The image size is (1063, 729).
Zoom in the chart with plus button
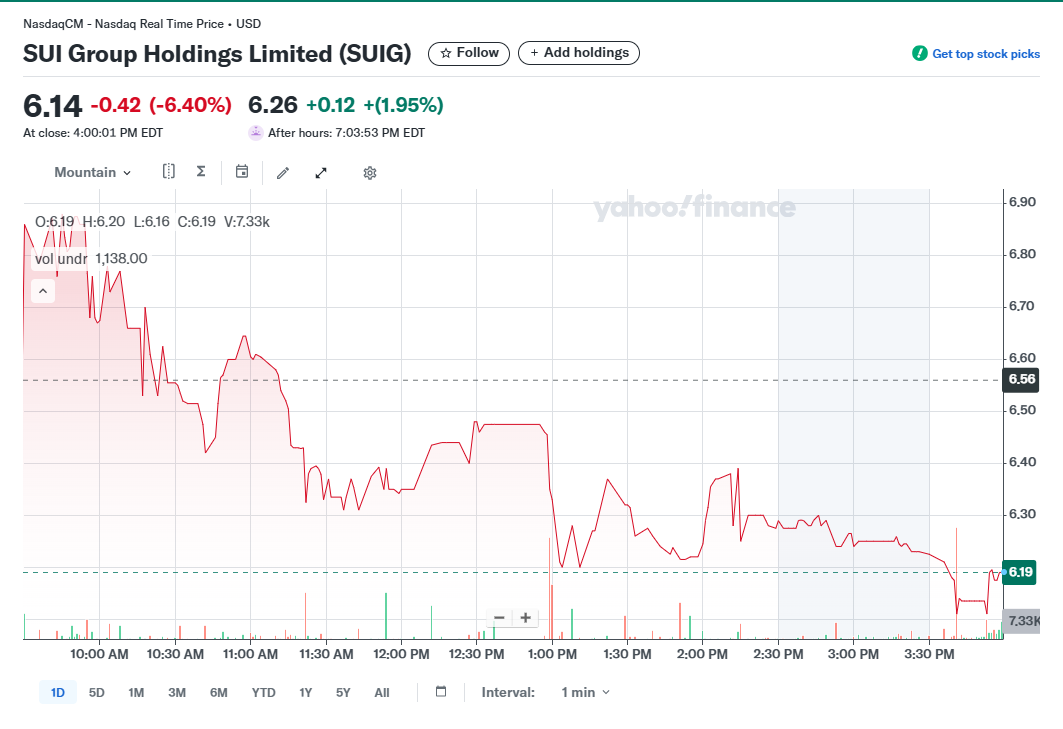pos(525,618)
